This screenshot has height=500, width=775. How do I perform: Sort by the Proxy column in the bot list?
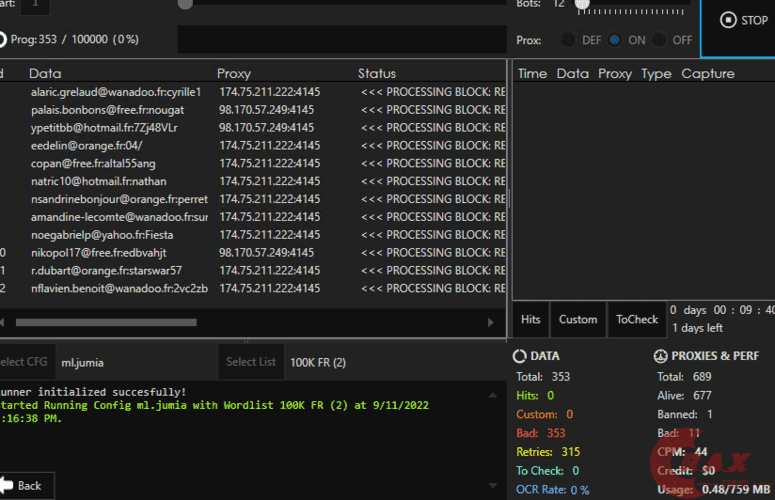234,73
